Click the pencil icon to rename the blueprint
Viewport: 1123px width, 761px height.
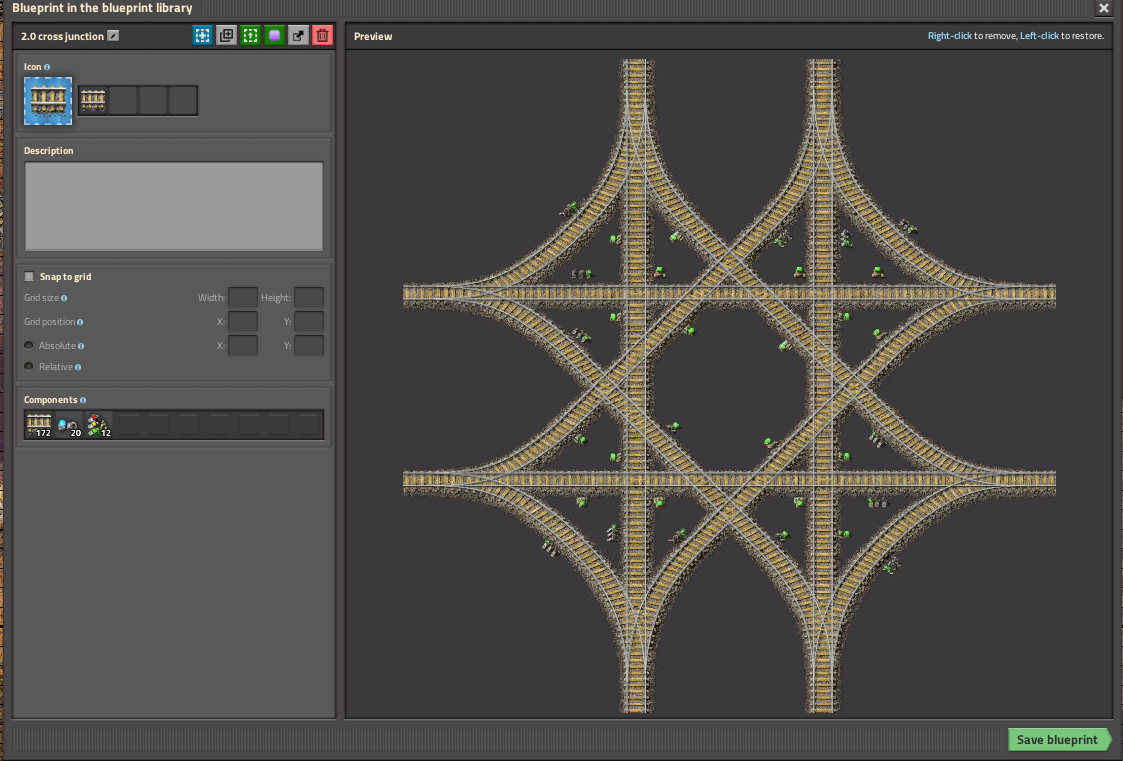113,36
